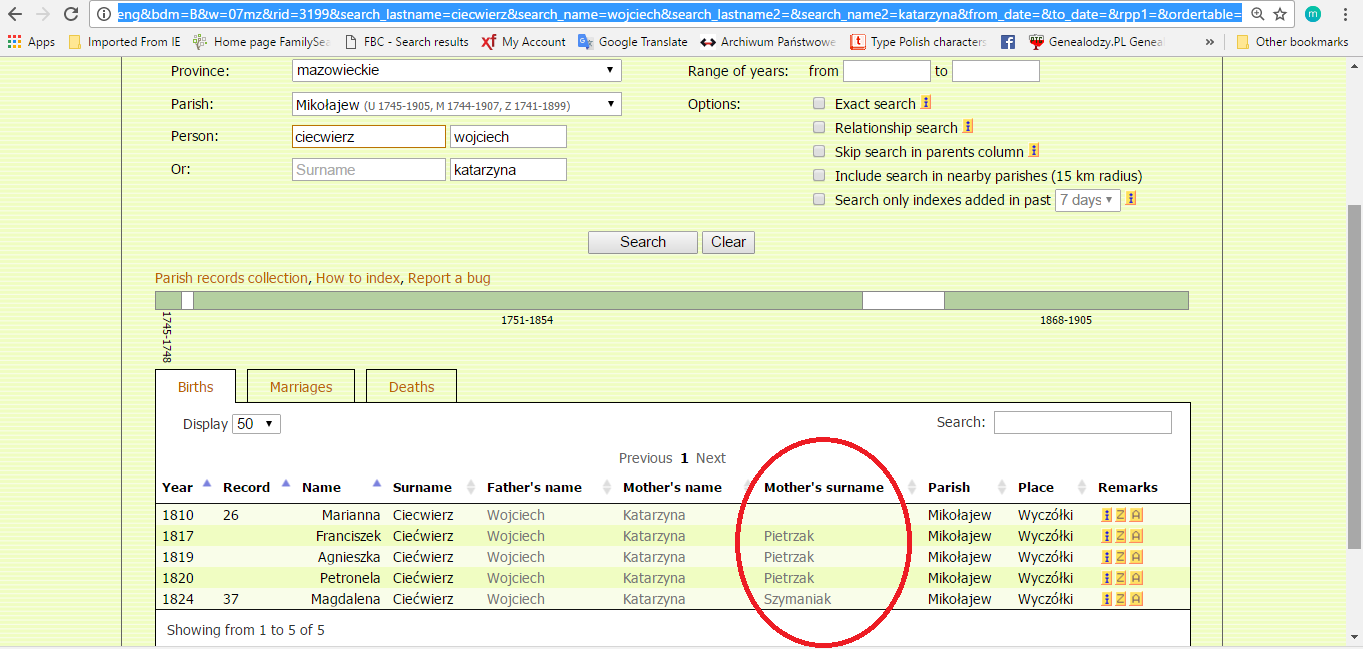Switch to the Deaths tab
Screen dimensions: 1363x649
pos(411,387)
